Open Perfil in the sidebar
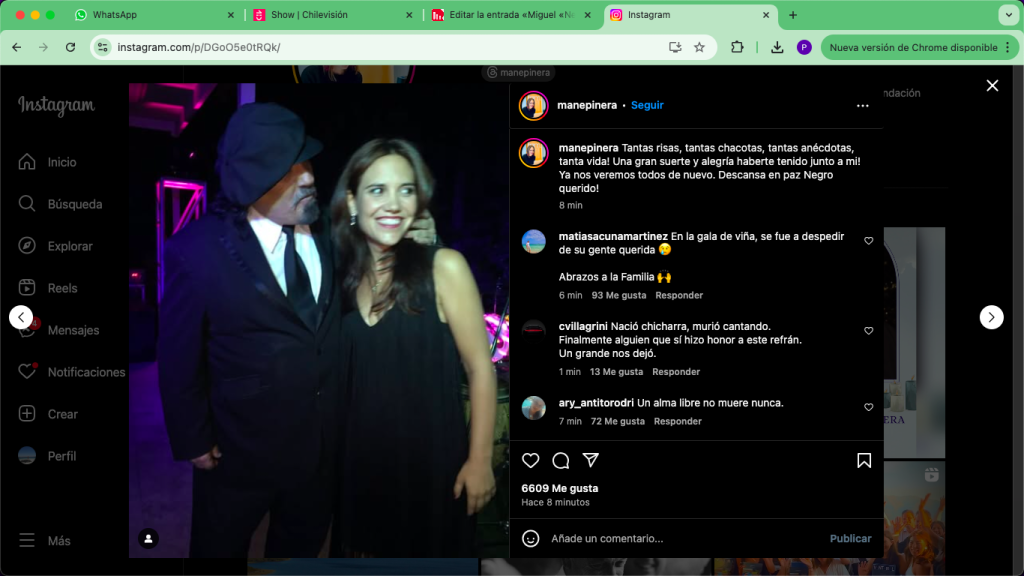This screenshot has width=1024, height=576. [48, 456]
